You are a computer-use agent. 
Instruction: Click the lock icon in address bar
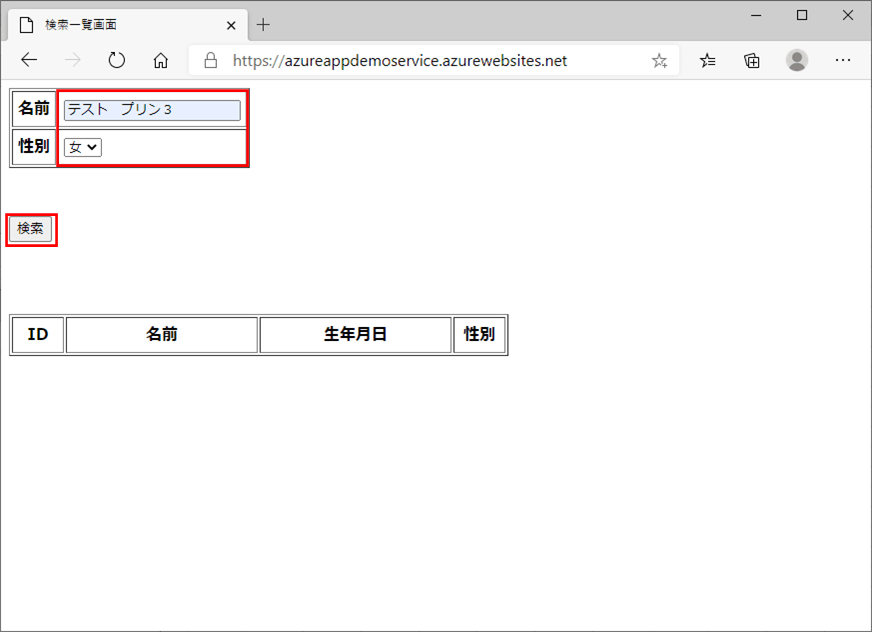[x=209, y=60]
